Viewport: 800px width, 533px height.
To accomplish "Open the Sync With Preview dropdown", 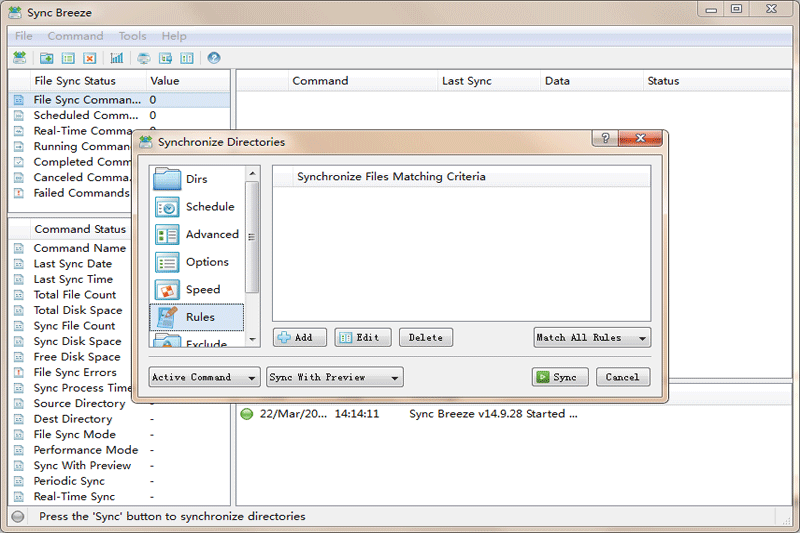I will coord(335,377).
